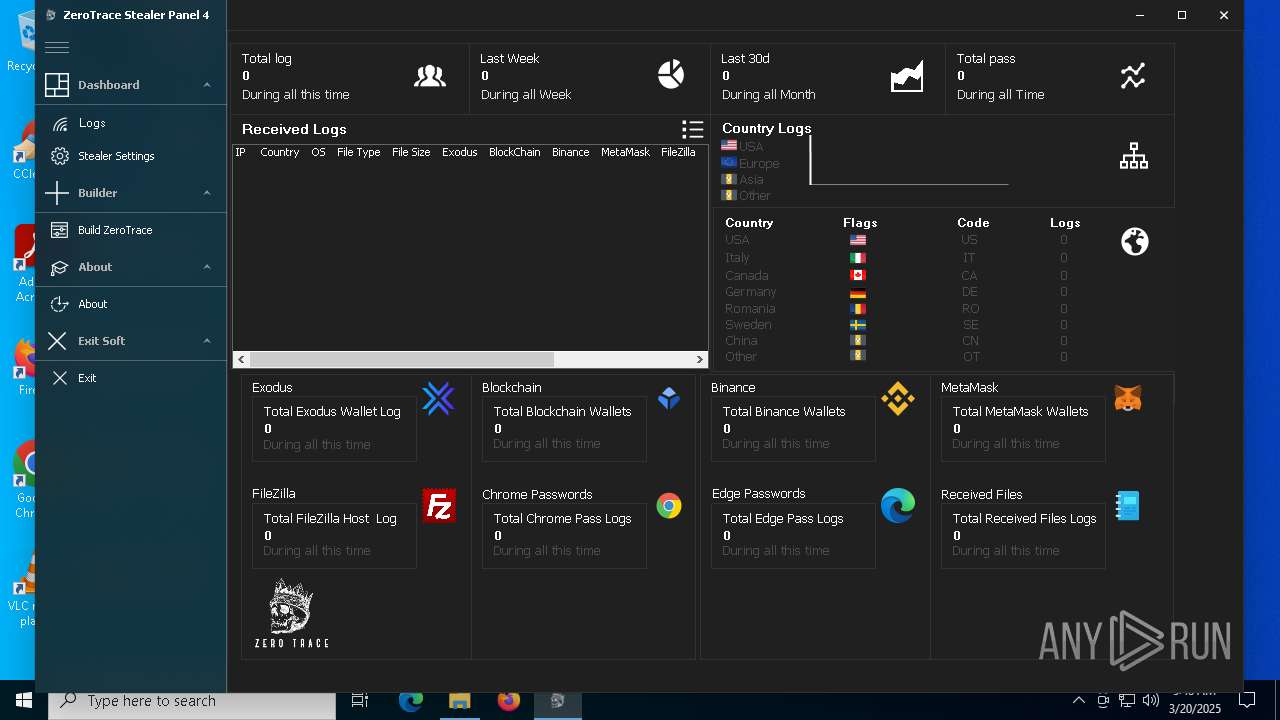Click the Build ZeroTrace sliders icon
The image size is (1280, 720).
60,230
